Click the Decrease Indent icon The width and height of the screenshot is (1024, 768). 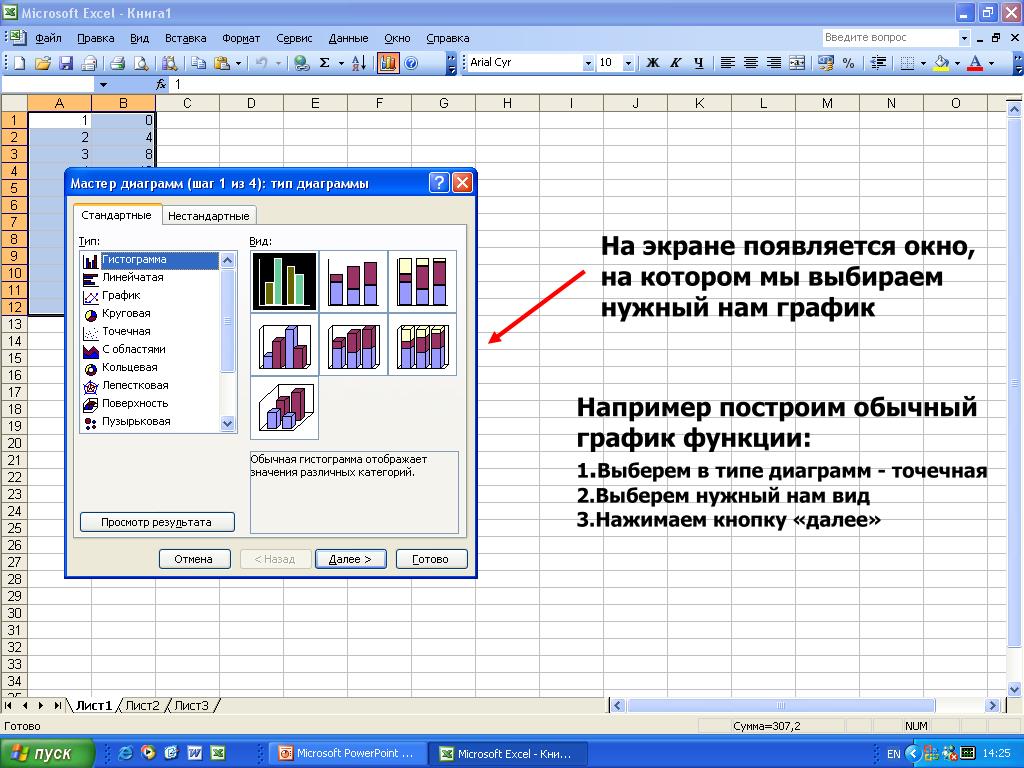(x=878, y=63)
